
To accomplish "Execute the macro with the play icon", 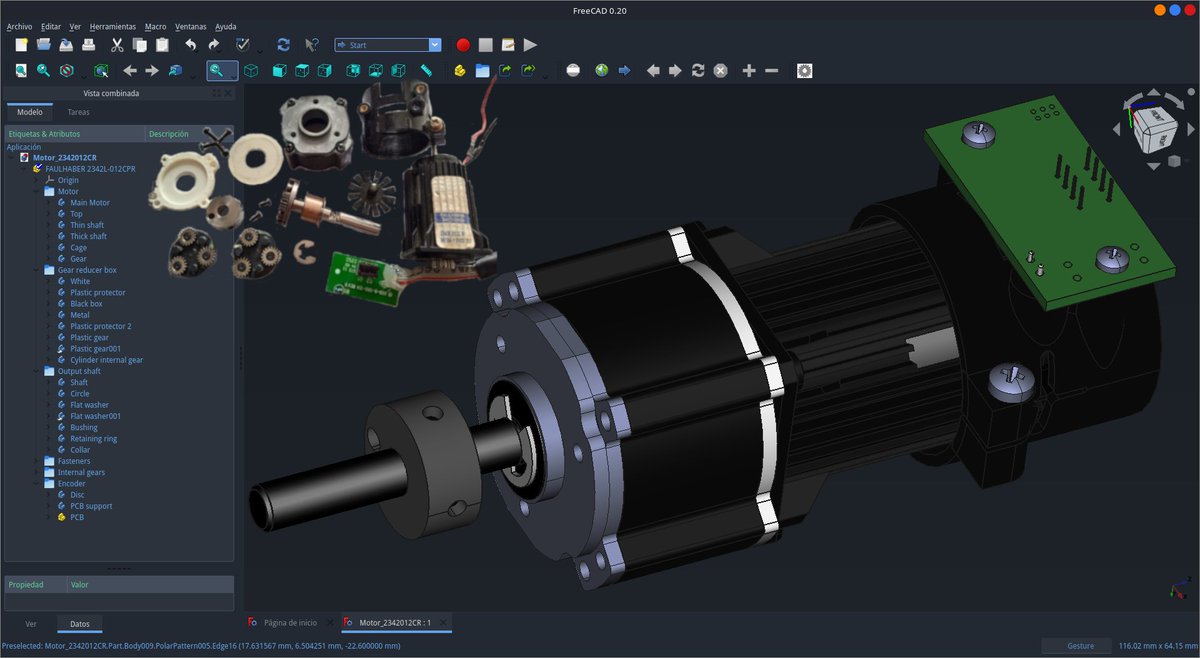I will pyautogui.click(x=529, y=44).
